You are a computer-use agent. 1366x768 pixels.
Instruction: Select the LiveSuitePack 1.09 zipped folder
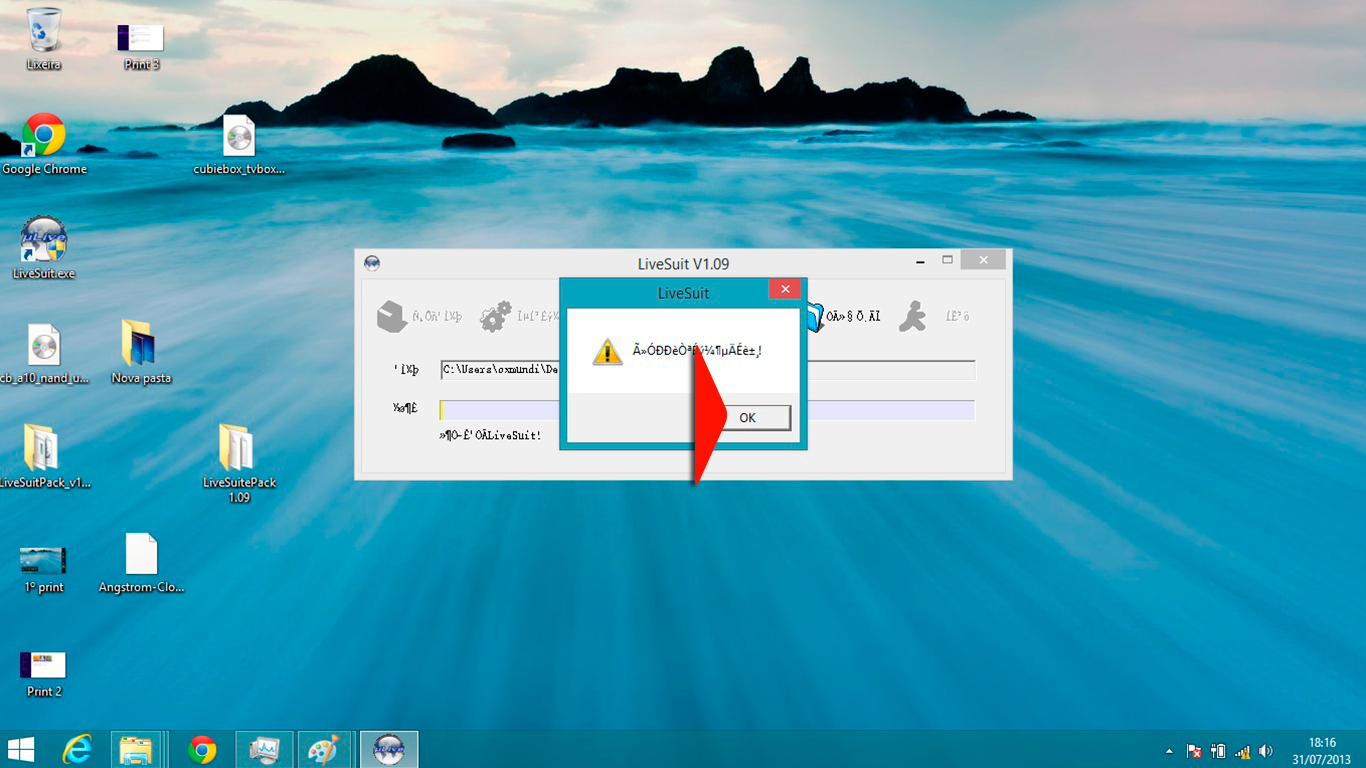239,463
